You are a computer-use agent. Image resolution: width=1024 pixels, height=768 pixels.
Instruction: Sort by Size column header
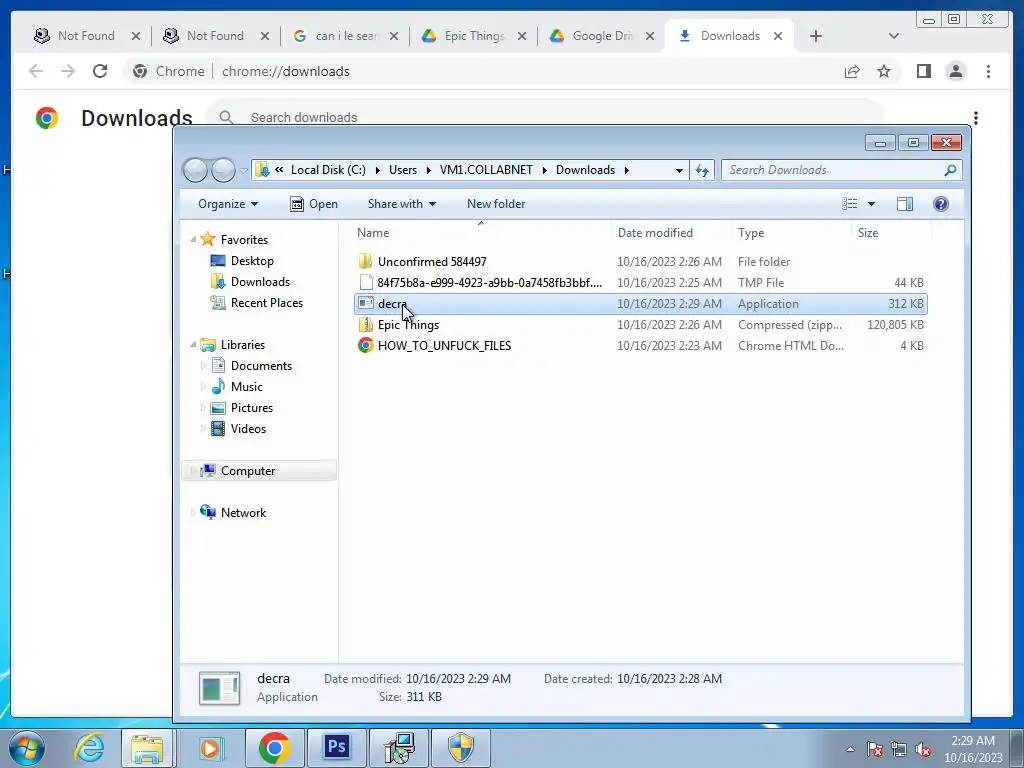pos(891,232)
